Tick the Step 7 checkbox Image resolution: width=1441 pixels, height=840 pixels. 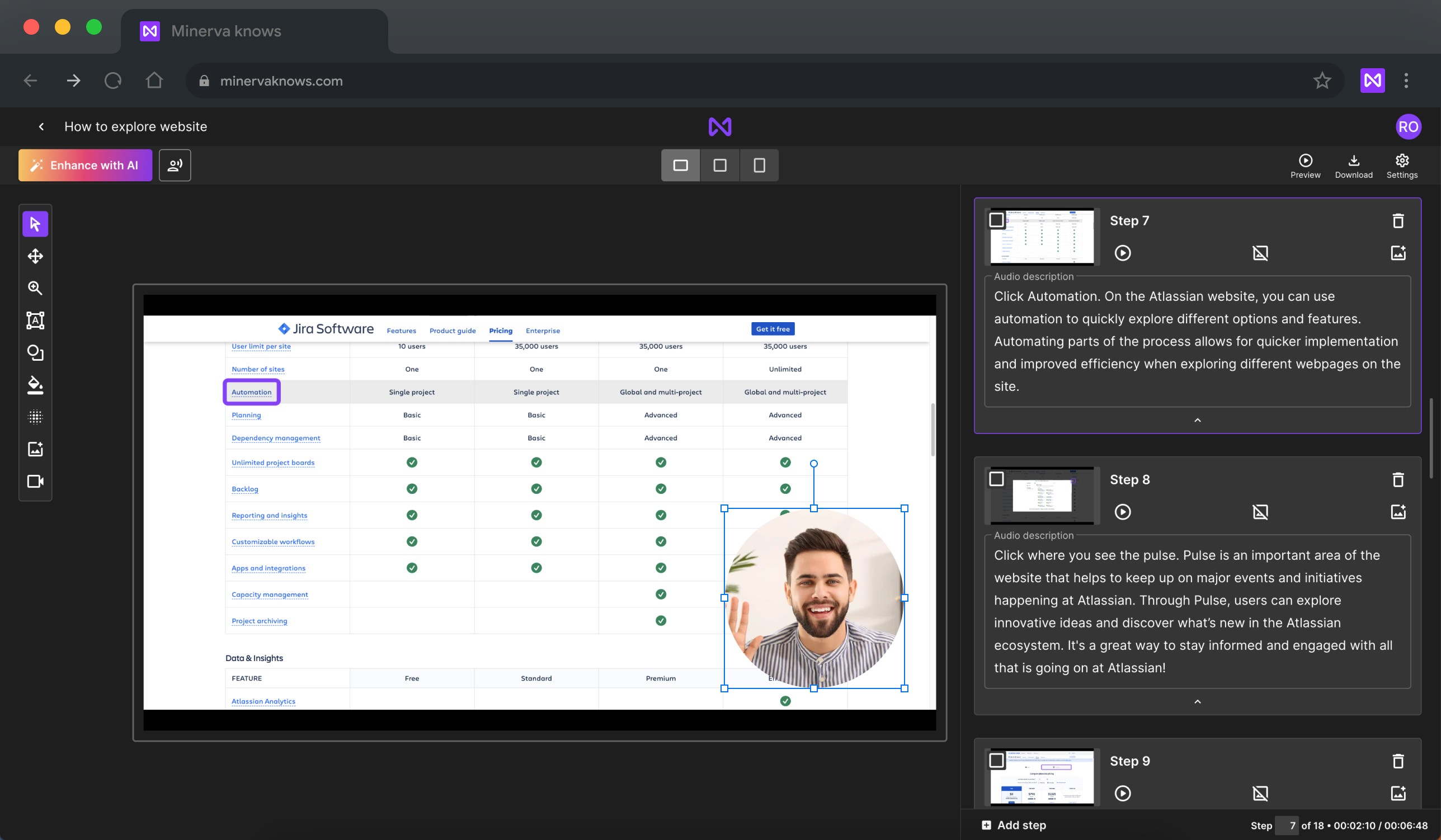[x=996, y=220]
